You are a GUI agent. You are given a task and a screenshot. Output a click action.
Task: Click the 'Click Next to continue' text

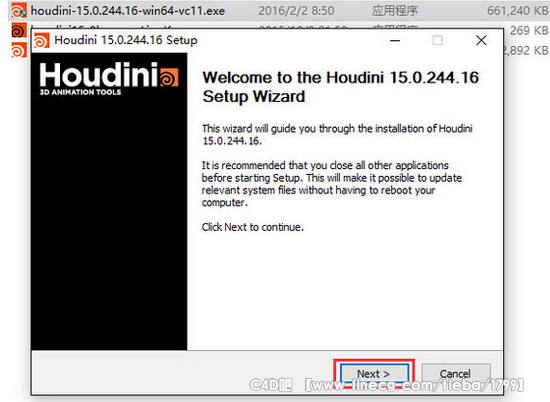pyautogui.click(x=253, y=227)
